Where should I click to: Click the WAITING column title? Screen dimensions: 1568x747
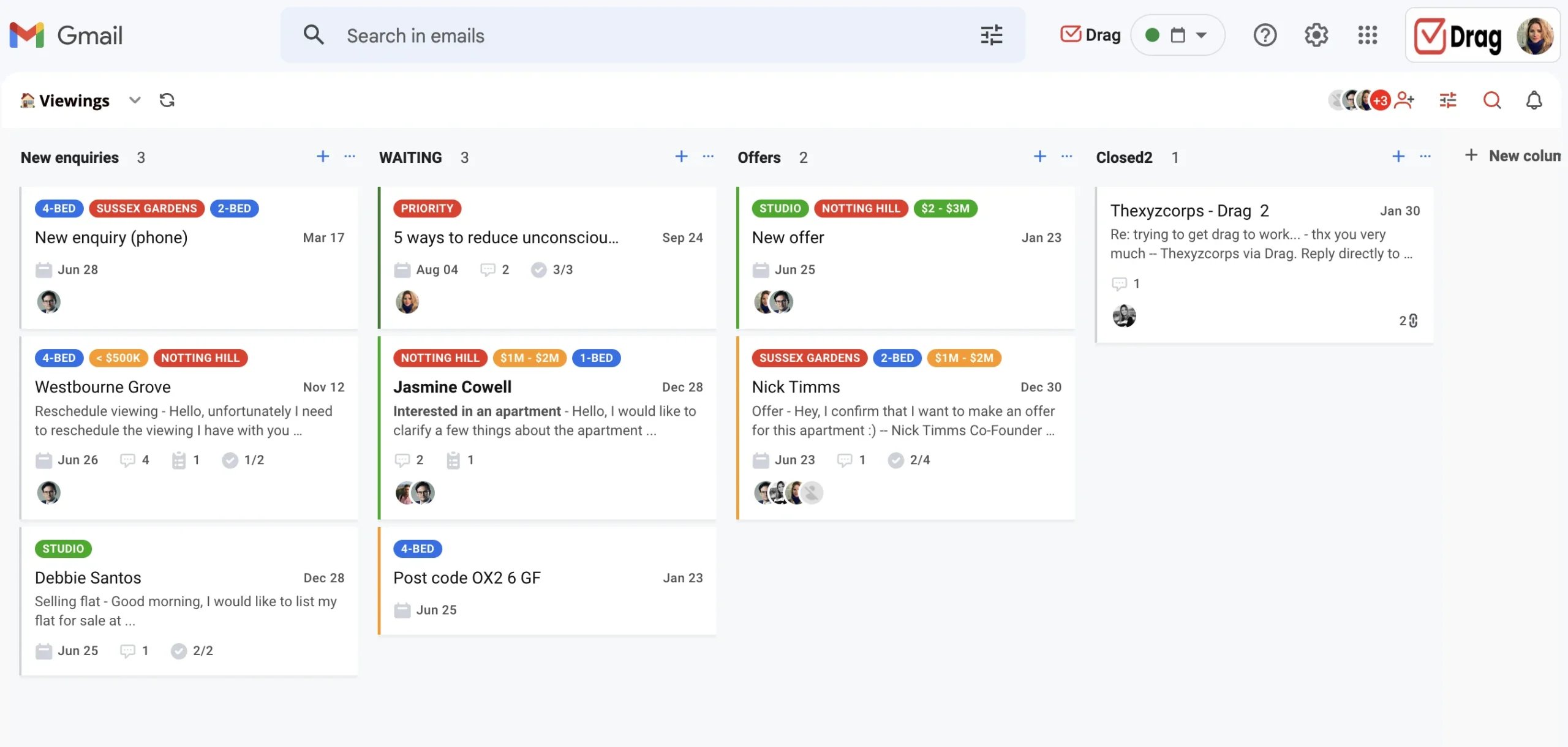(x=410, y=157)
